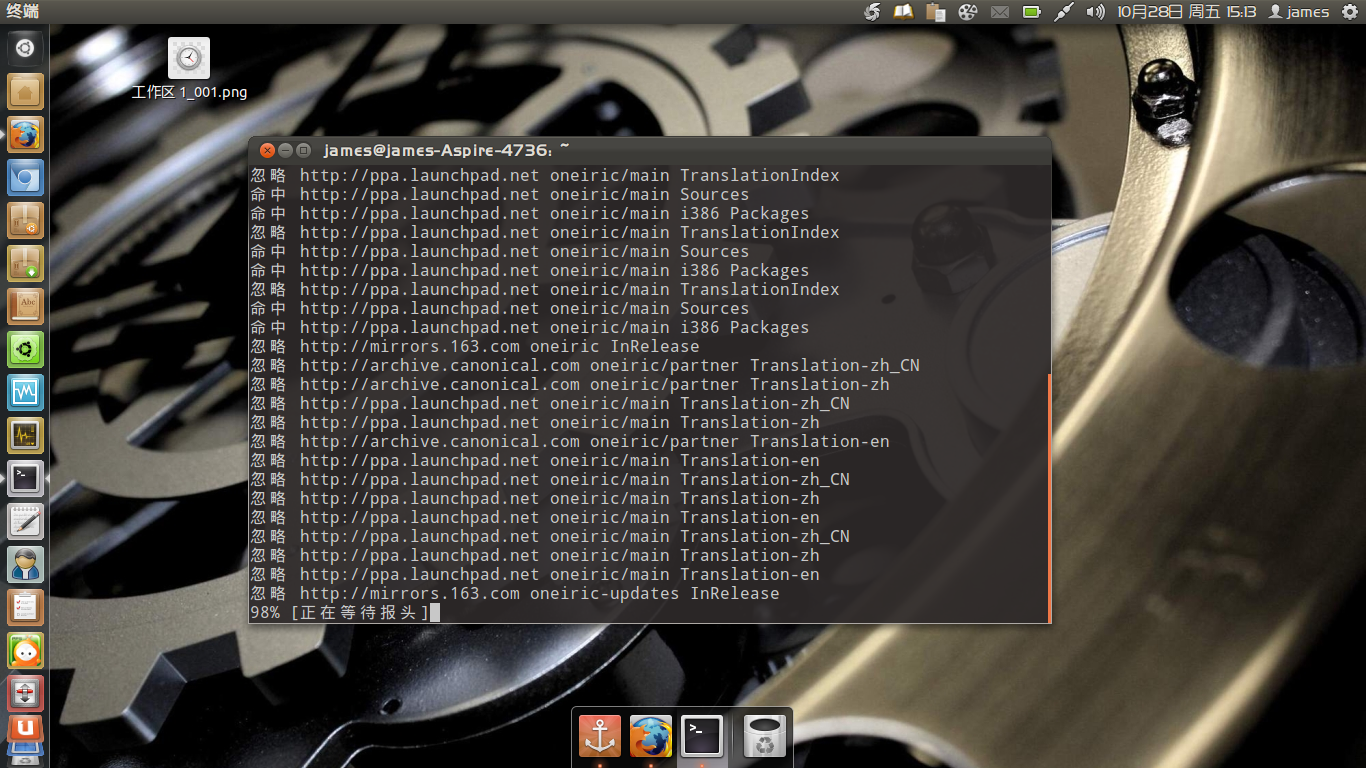Minimize the terminal window
1366x768 pixels.
(x=285, y=150)
